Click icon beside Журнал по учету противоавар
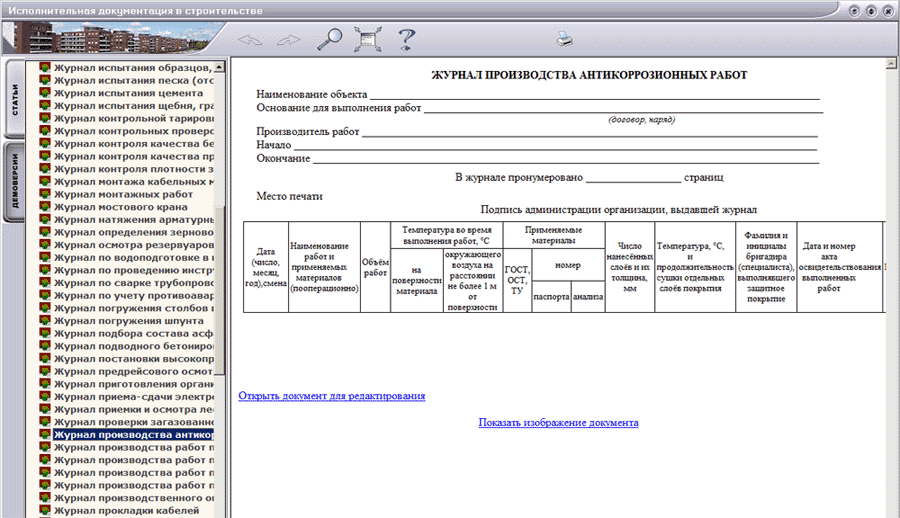Viewport: 900px width, 518px height. click(x=45, y=295)
